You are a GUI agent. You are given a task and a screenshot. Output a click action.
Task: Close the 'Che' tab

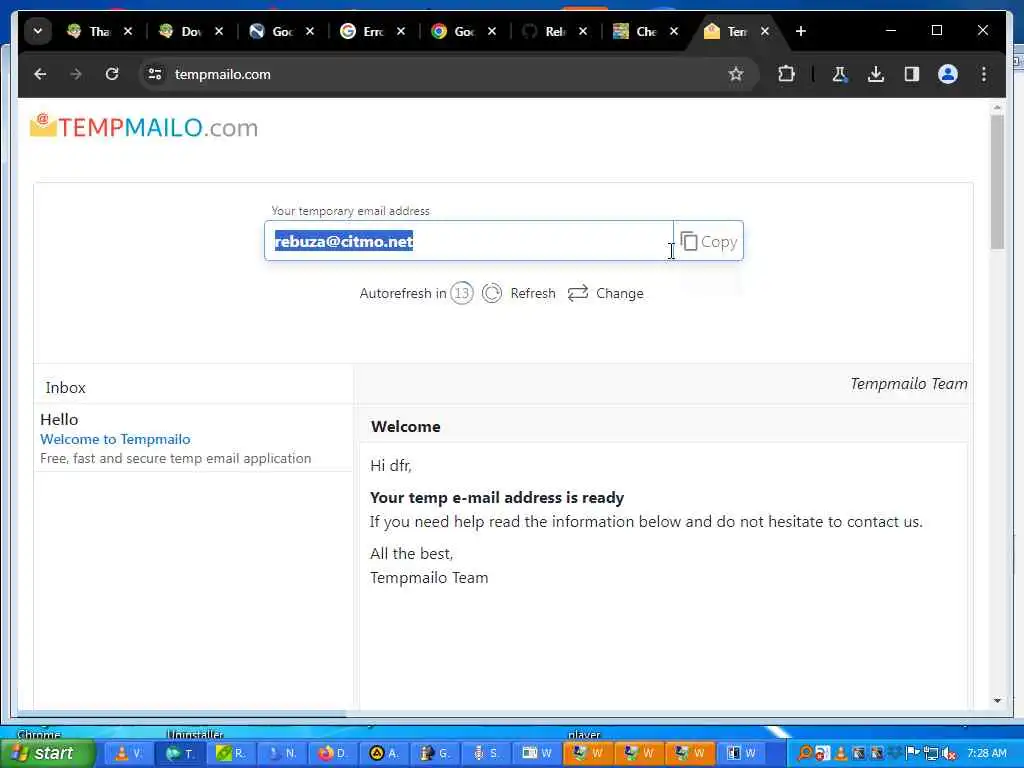coord(674,31)
